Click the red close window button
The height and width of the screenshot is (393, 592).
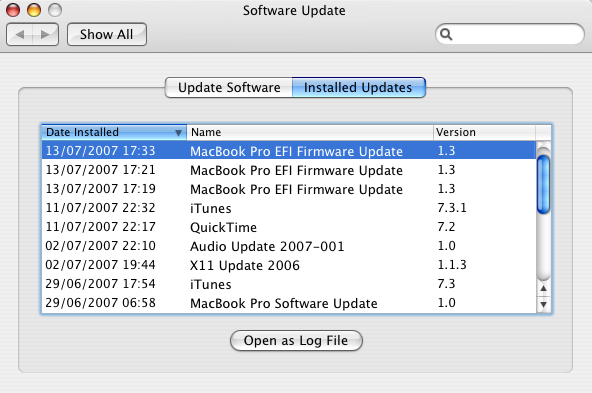click(x=13, y=10)
